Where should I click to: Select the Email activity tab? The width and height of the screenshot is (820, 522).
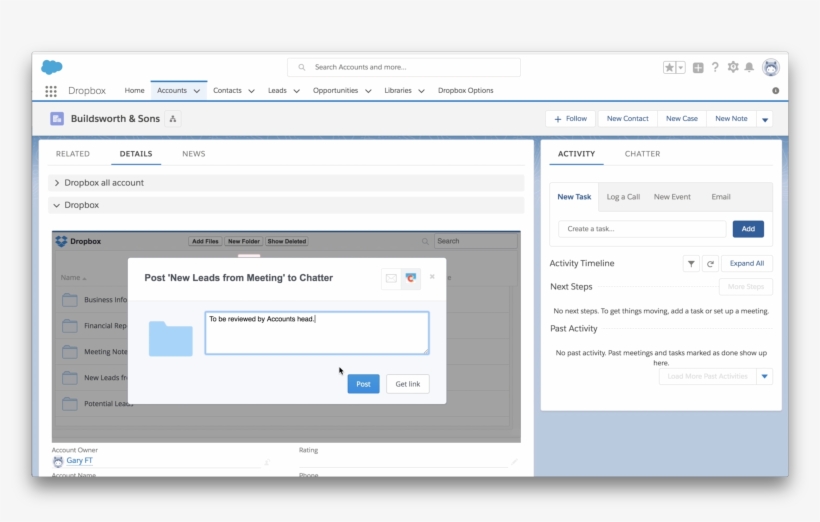(x=721, y=197)
